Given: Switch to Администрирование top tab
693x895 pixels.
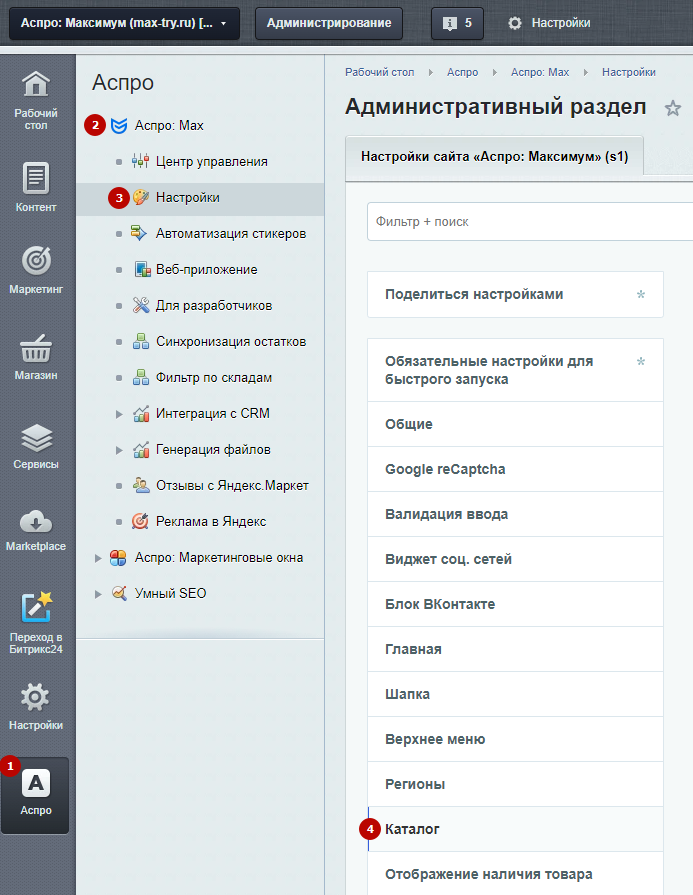Looking at the screenshot, I should pos(329,23).
